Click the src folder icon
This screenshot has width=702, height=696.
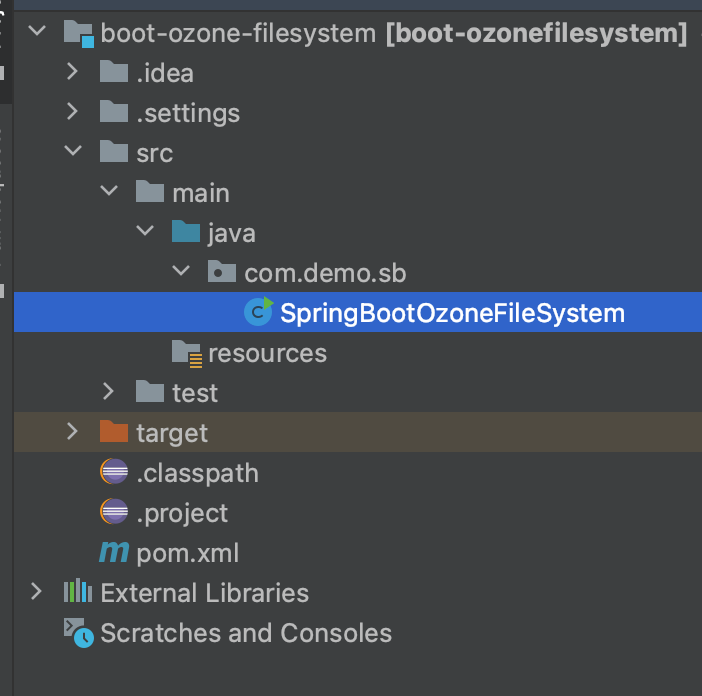tap(114, 151)
